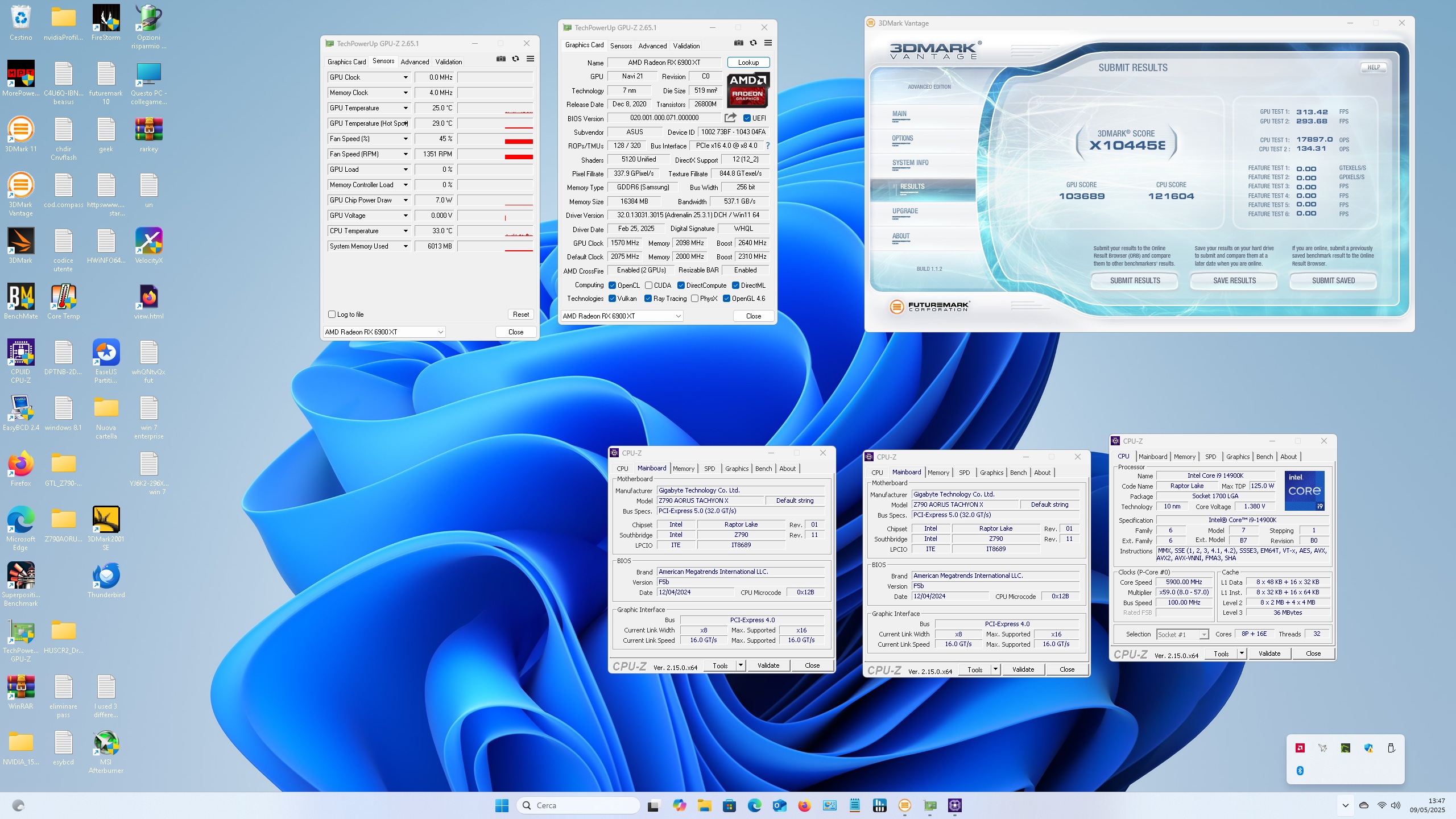Click SAVE RESULTS button in 3DMark Vantage
This screenshot has height=819, width=1456.
point(1234,281)
